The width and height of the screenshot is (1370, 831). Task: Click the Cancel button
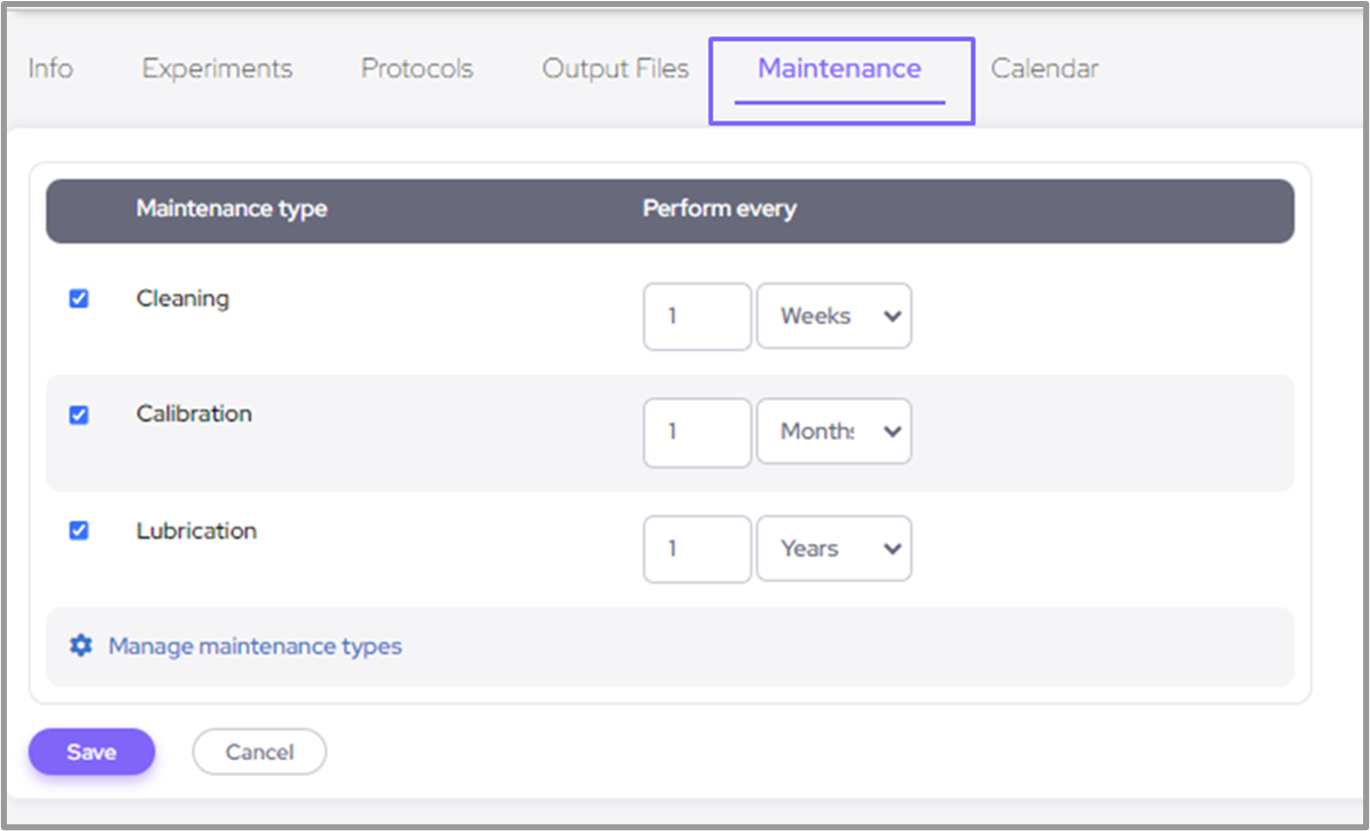pyautogui.click(x=259, y=752)
